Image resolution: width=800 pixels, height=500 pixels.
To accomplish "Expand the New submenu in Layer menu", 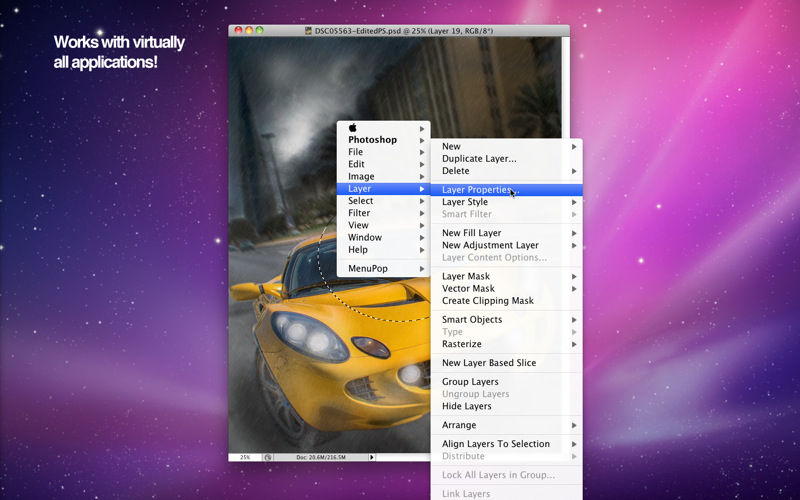I will pos(507,146).
